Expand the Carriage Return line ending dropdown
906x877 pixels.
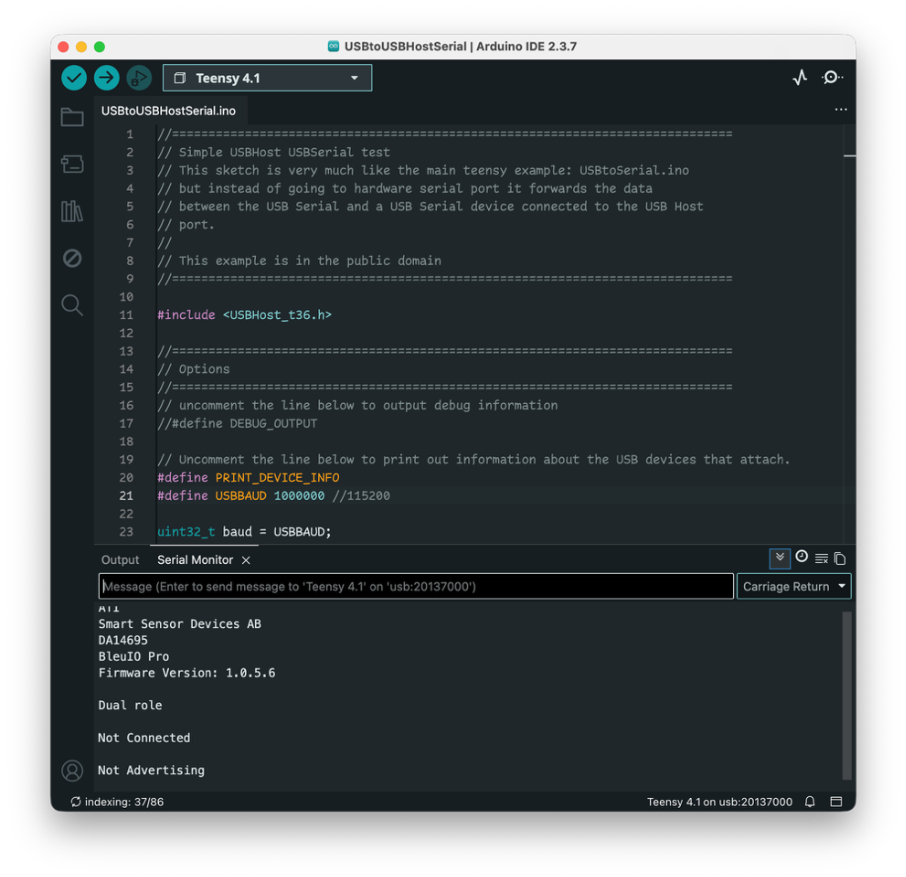coord(794,587)
